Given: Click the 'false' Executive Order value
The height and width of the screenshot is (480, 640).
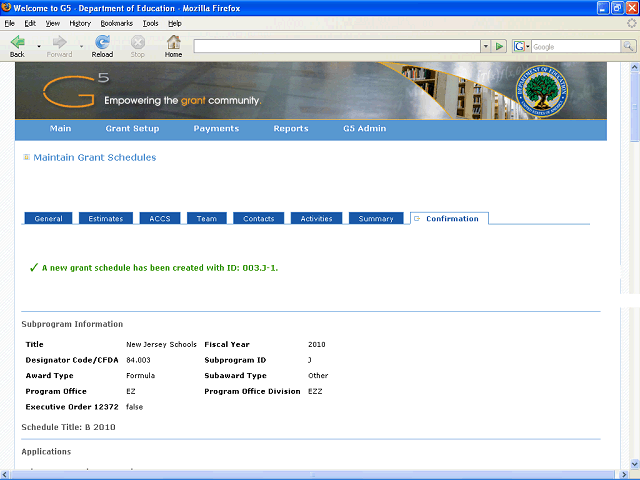Looking at the screenshot, I should [x=134, y=407].
